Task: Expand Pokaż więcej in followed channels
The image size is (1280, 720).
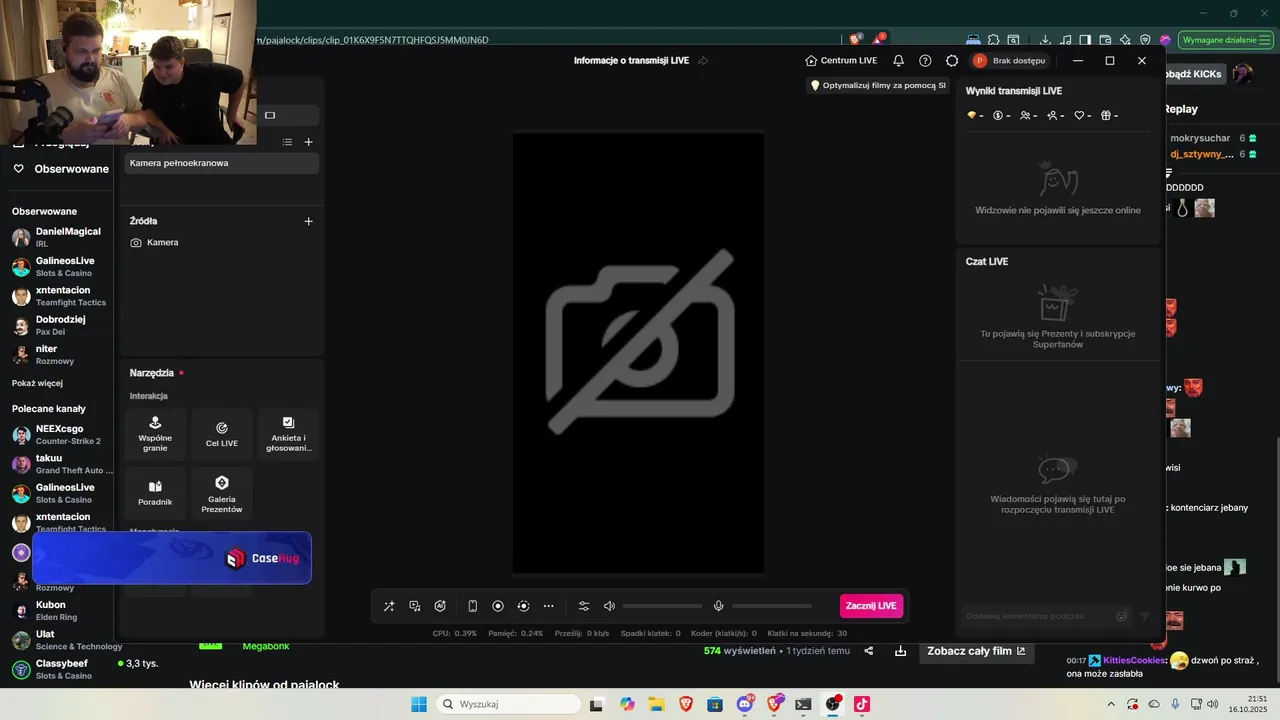Action: tap(37, 383)
